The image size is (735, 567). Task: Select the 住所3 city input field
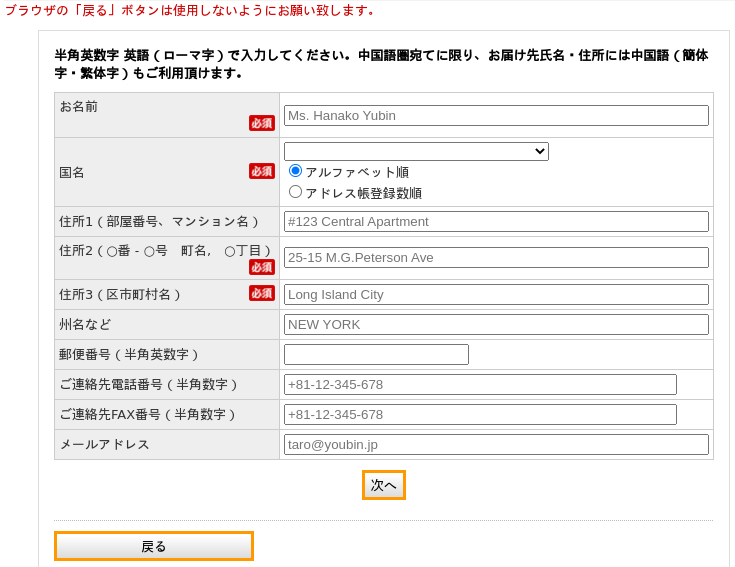pyautogui.click(x=496, y=295)
